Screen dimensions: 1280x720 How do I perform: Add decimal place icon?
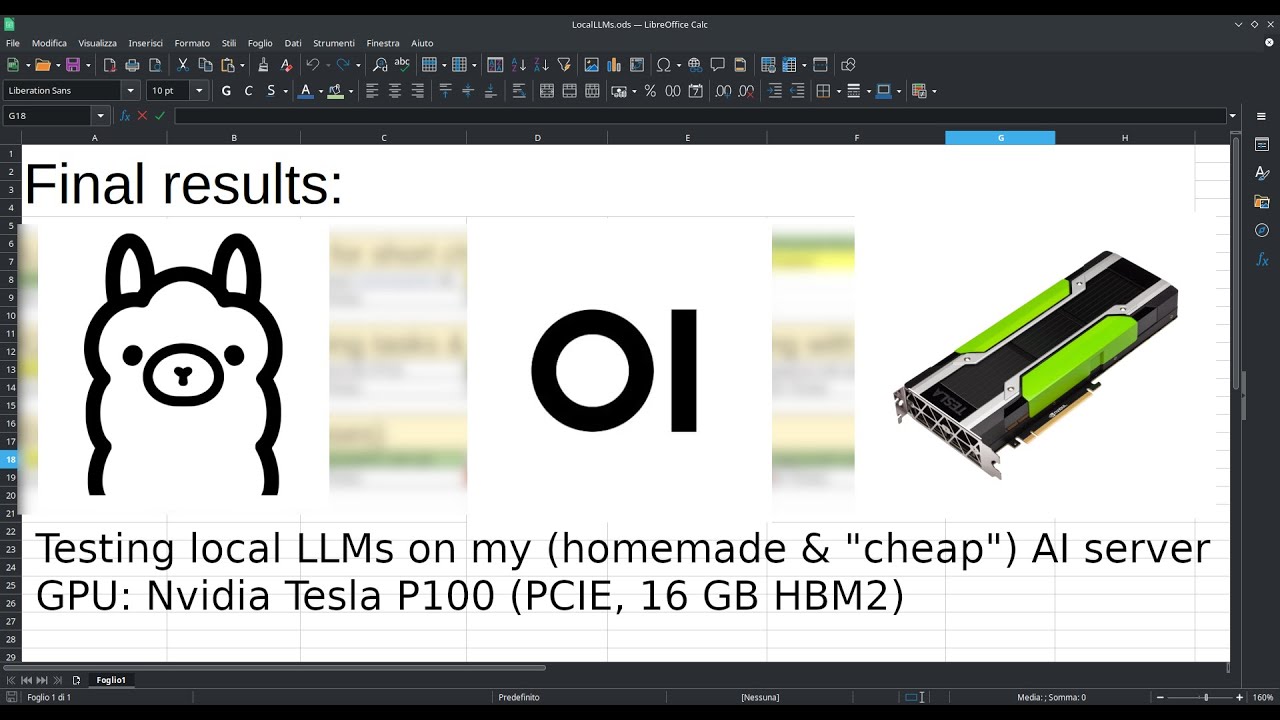[x=723, y=91]
